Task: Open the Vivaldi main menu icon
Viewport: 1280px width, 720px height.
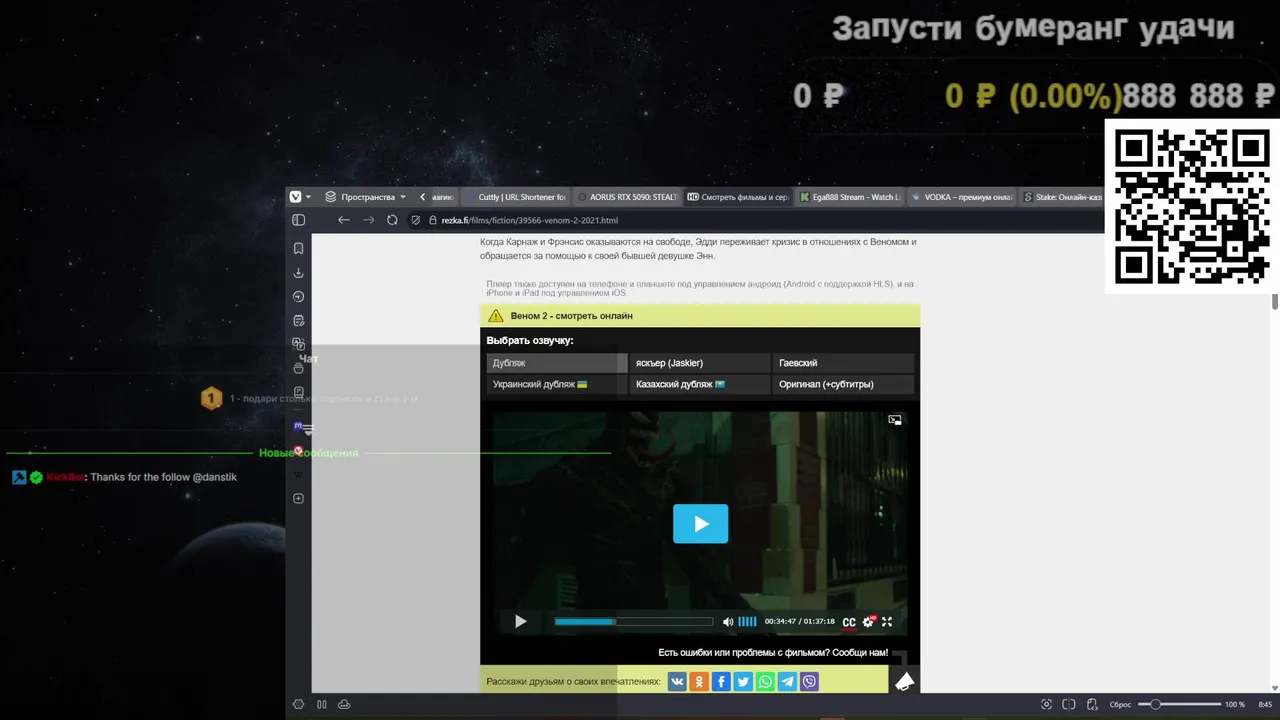Action: click(295, 197)
